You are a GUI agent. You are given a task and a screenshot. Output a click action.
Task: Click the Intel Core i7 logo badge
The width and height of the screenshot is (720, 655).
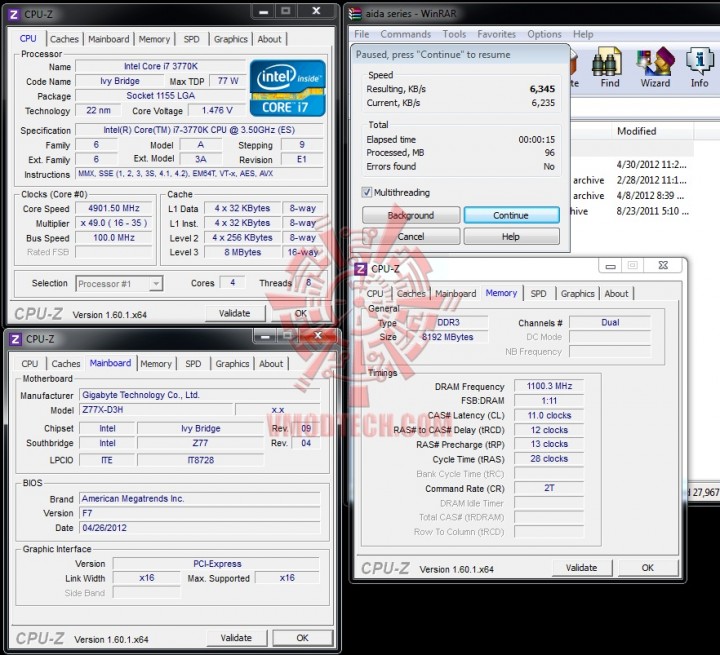(288, 88)
